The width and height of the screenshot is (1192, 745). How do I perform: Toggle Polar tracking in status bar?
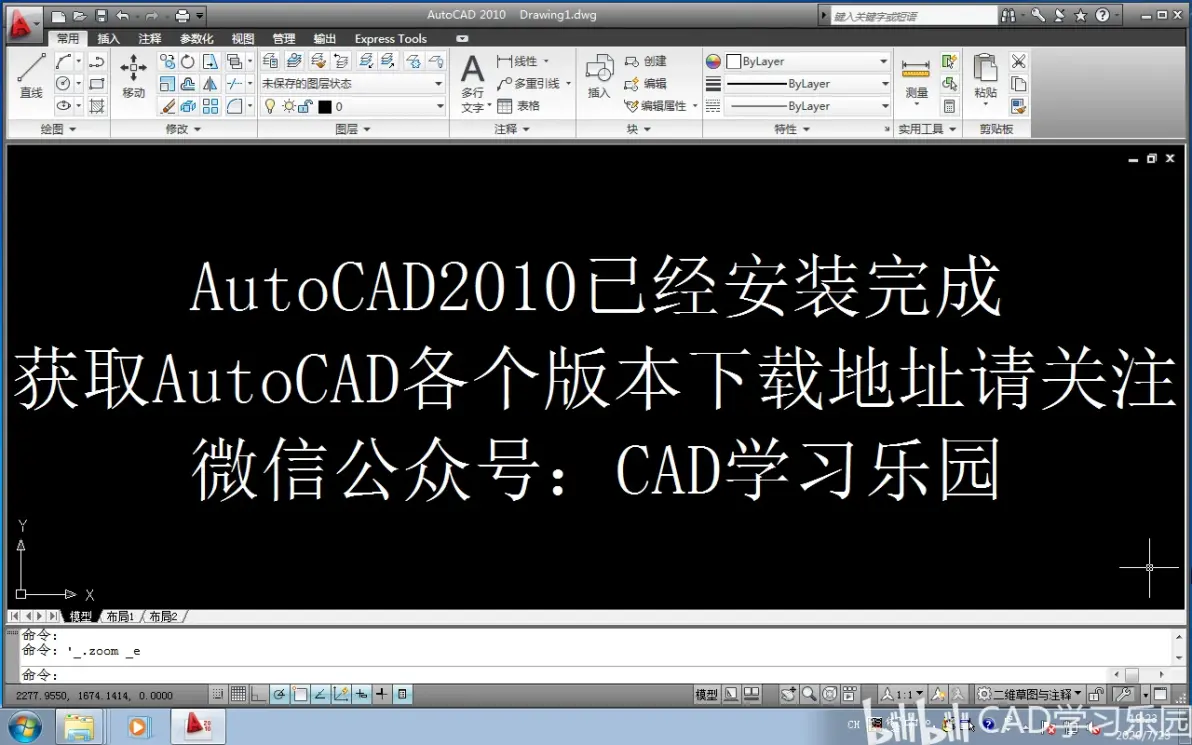279,694
